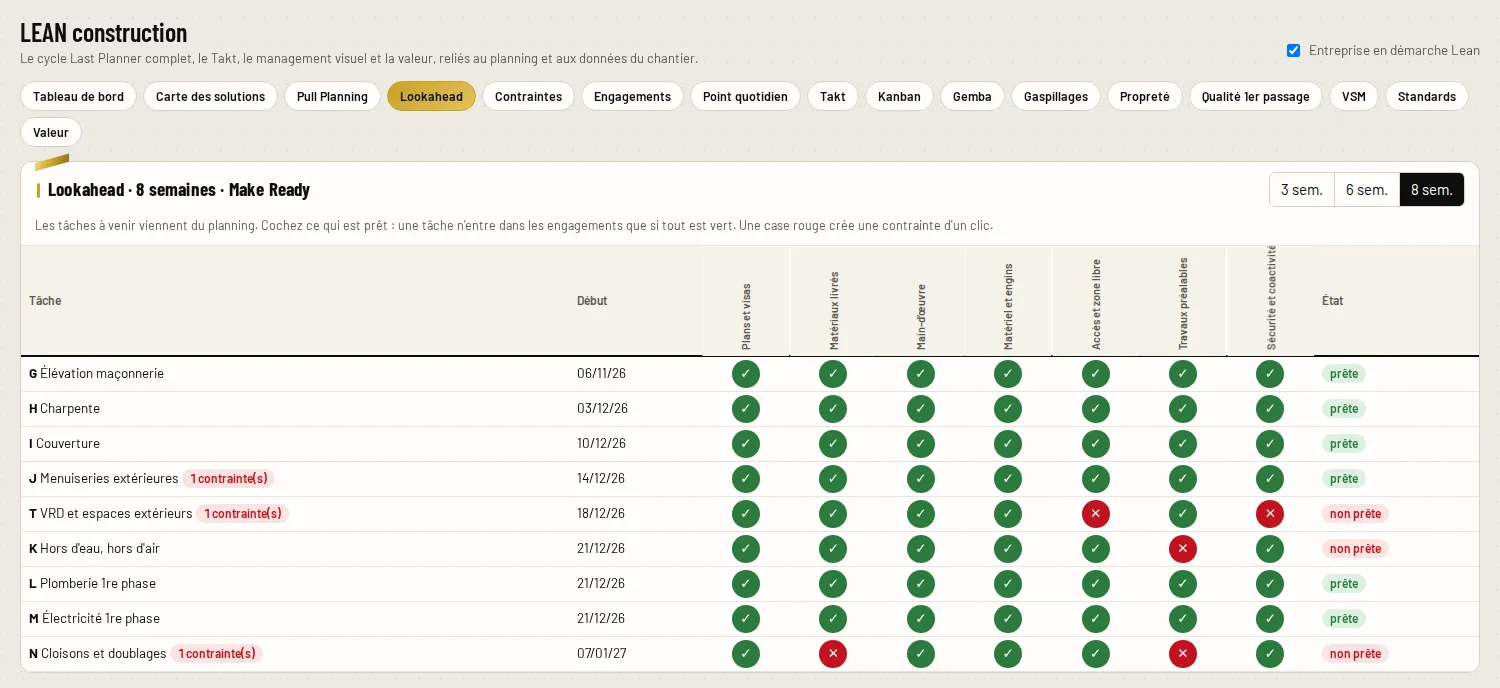
Task: Toggle Sécurité et coactivité for Élévation maçonnerie
Action: click(1270, 374)
